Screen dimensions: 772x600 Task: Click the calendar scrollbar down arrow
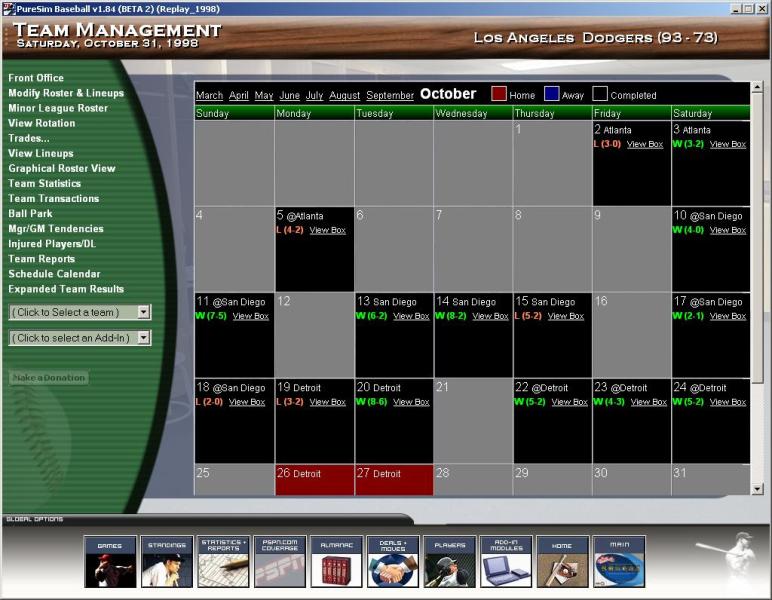757,489
